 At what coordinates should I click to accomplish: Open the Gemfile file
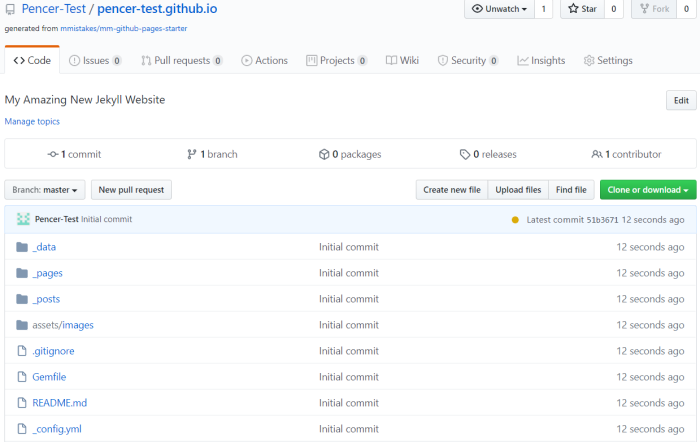tap(49, 377)
